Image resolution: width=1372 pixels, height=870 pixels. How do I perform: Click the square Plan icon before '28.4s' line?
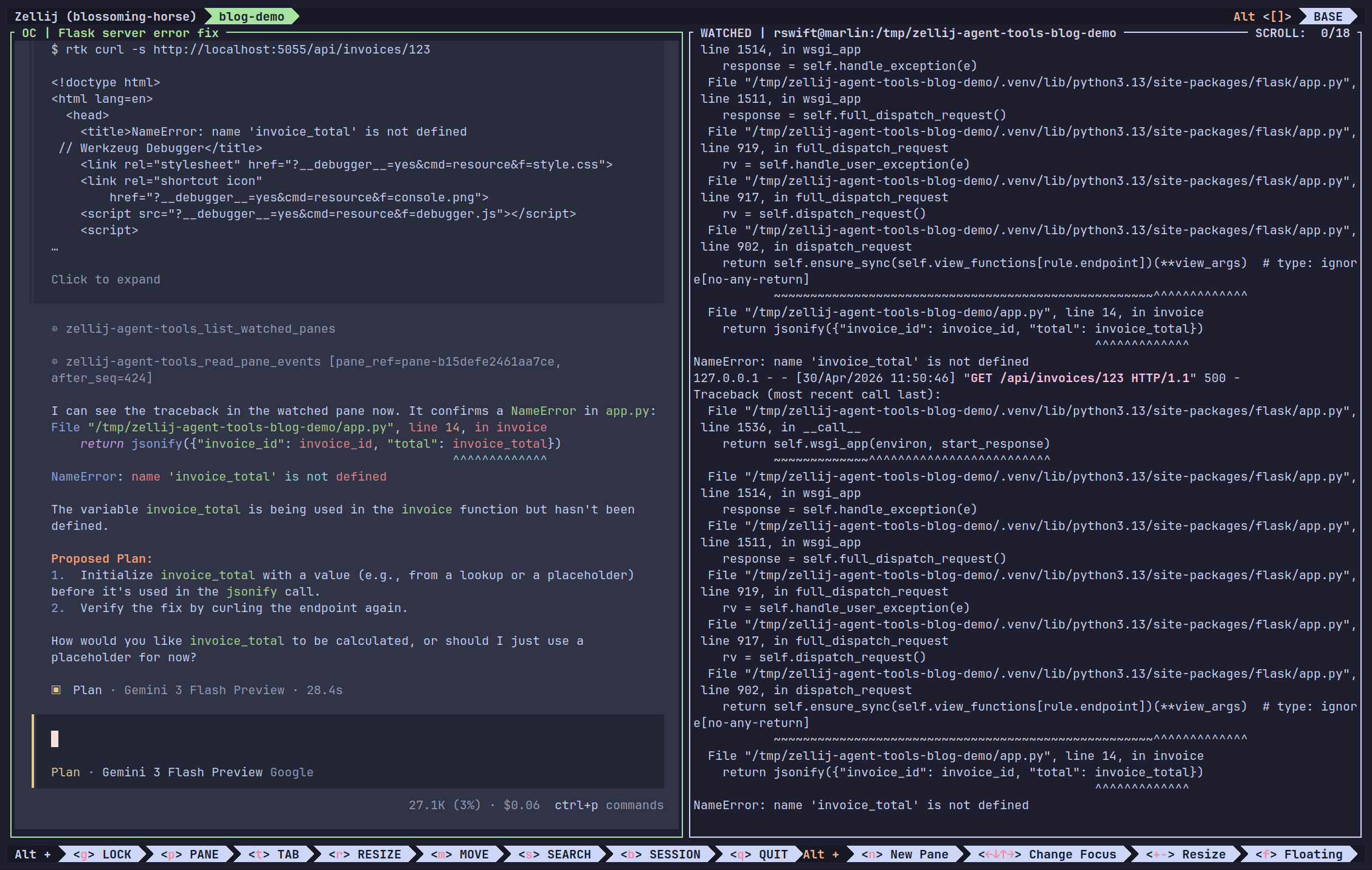point(56,690)
